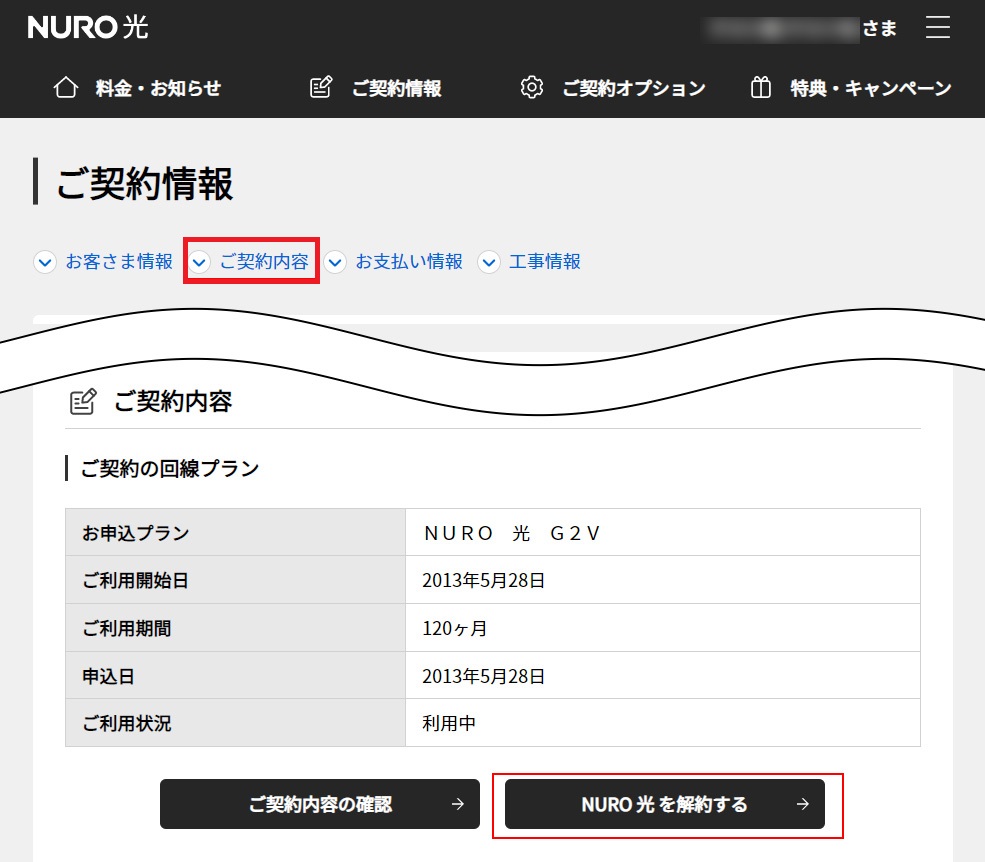Image resolution: width=985 pixels, height=862 pixels.
Task: Click chevron next to お支払い情報
Action: pyautogui.click(x=335, y=262)
